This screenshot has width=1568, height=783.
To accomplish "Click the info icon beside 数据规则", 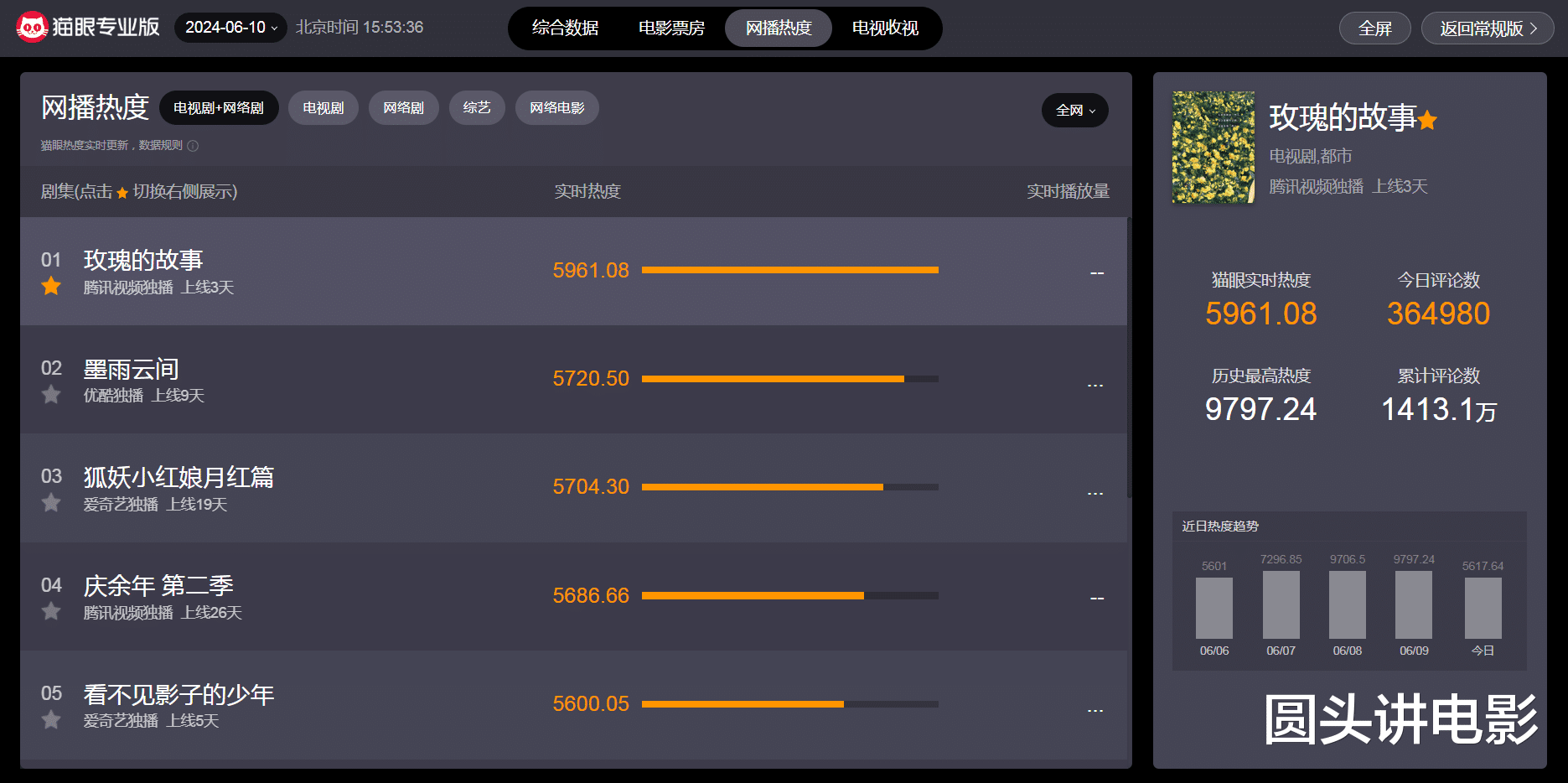I will [193, 146].
